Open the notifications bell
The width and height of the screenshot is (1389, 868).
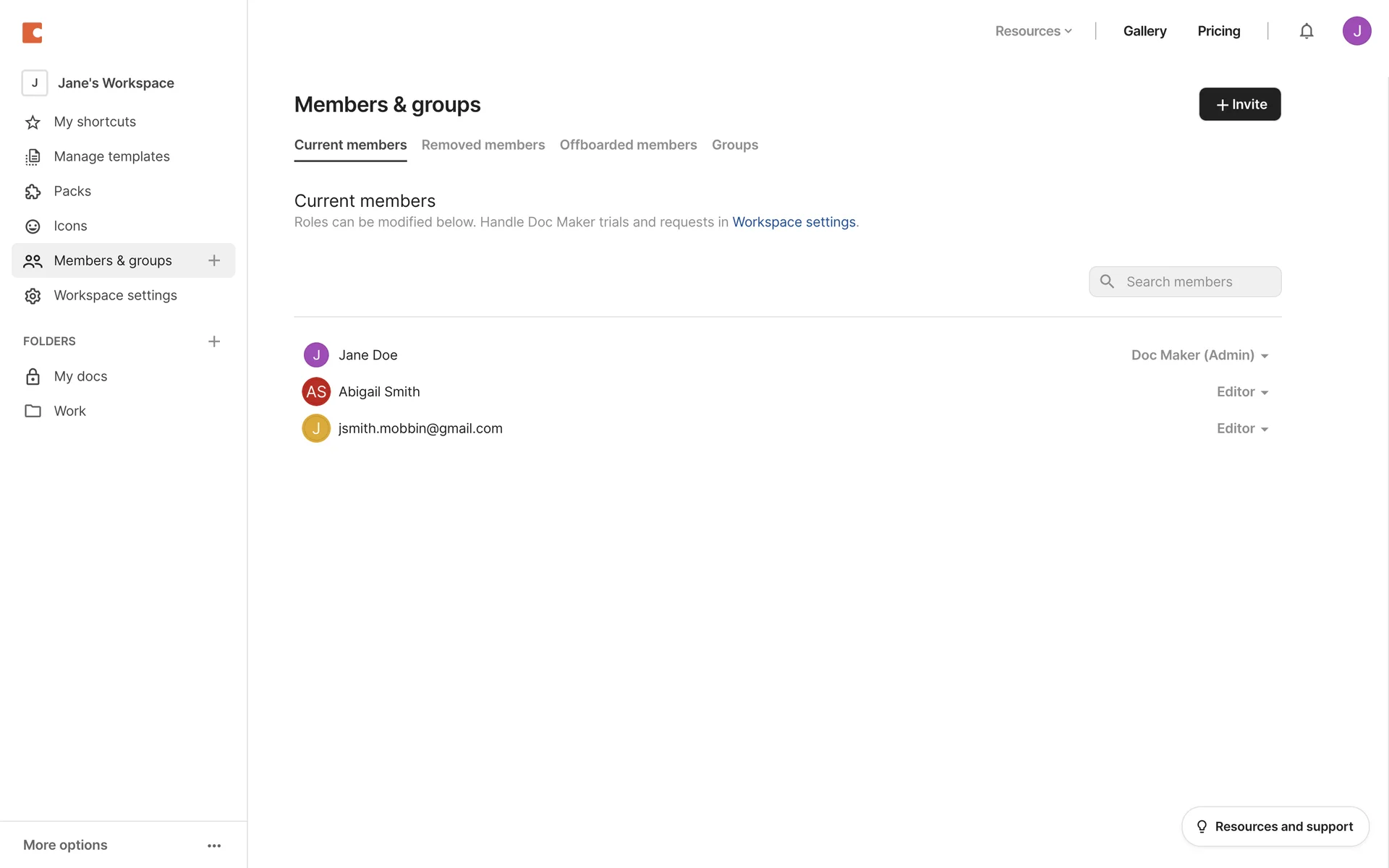1306,31
